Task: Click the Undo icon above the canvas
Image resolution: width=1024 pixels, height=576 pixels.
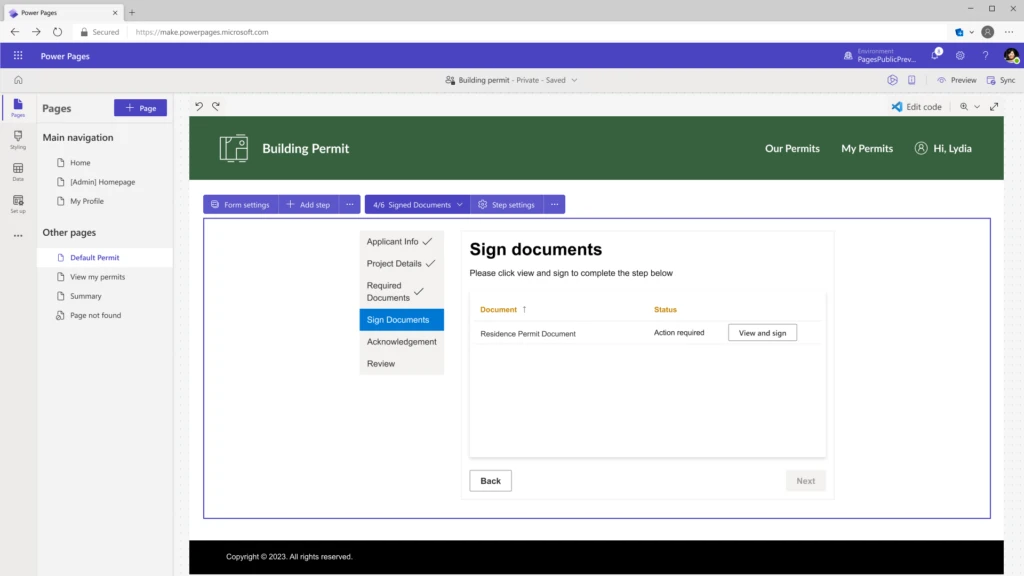Action: point(198,106)
